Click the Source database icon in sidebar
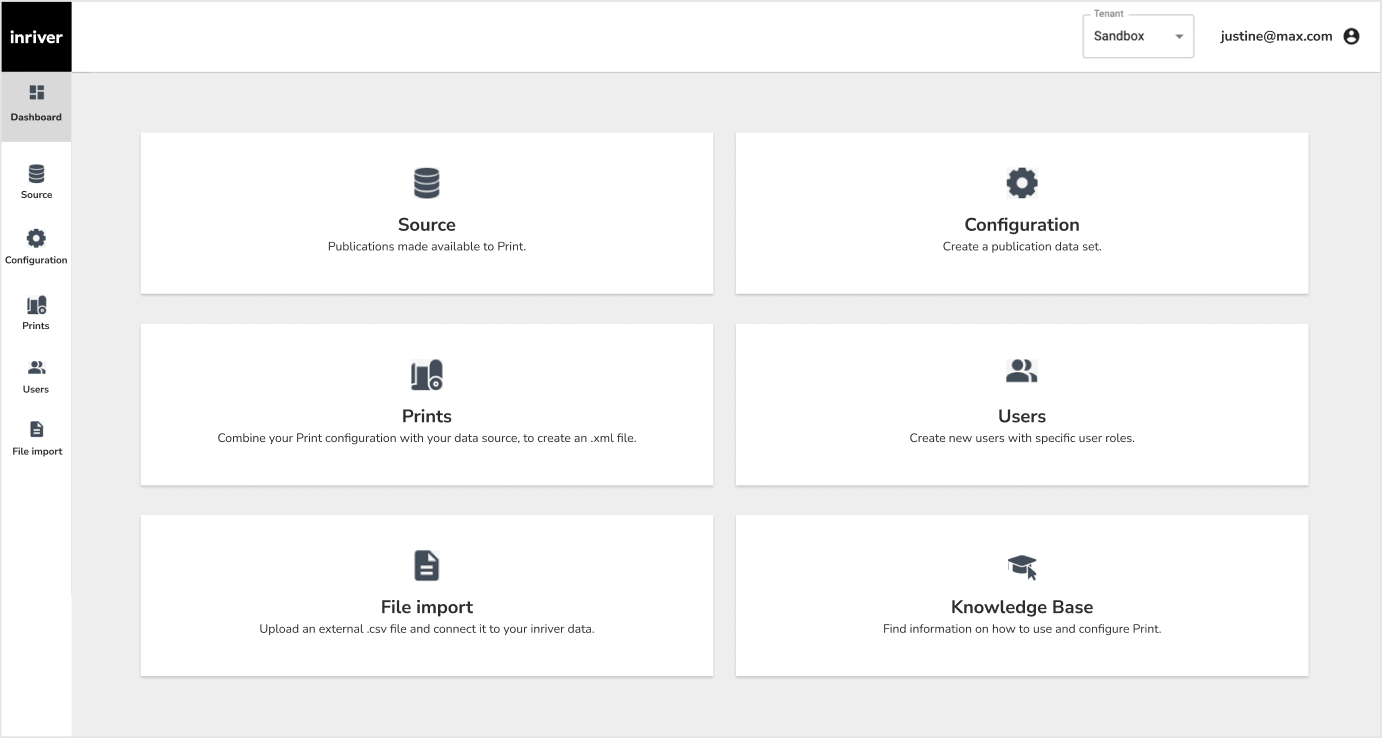This screenshot has width=1382, height=738. pyautogui.click(x=36, y=174)
